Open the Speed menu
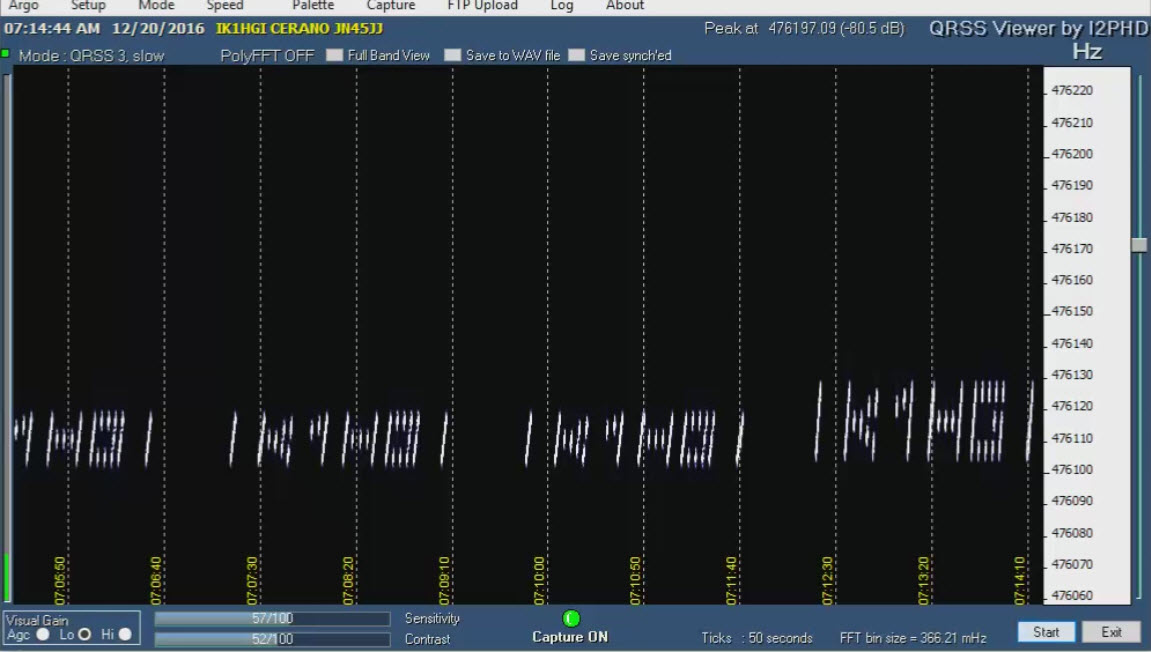Viewport: 1151px width, 652px height. click(225, 6)
